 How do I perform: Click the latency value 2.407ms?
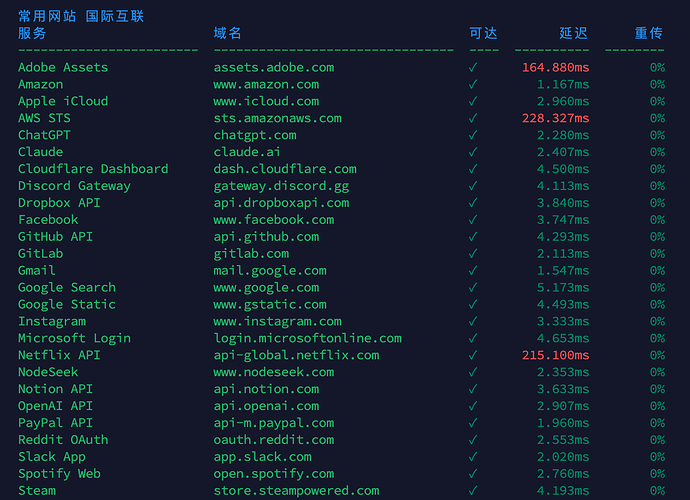pos(563,152)
